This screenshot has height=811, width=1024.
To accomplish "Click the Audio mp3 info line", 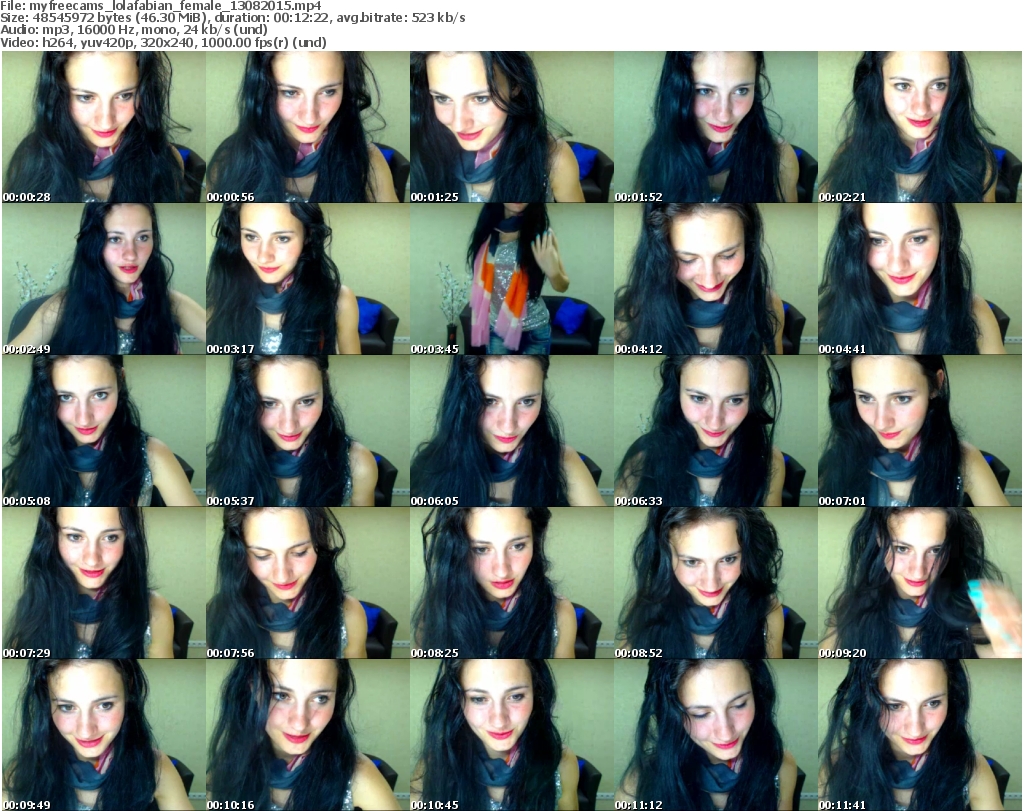I will [134, 30].
